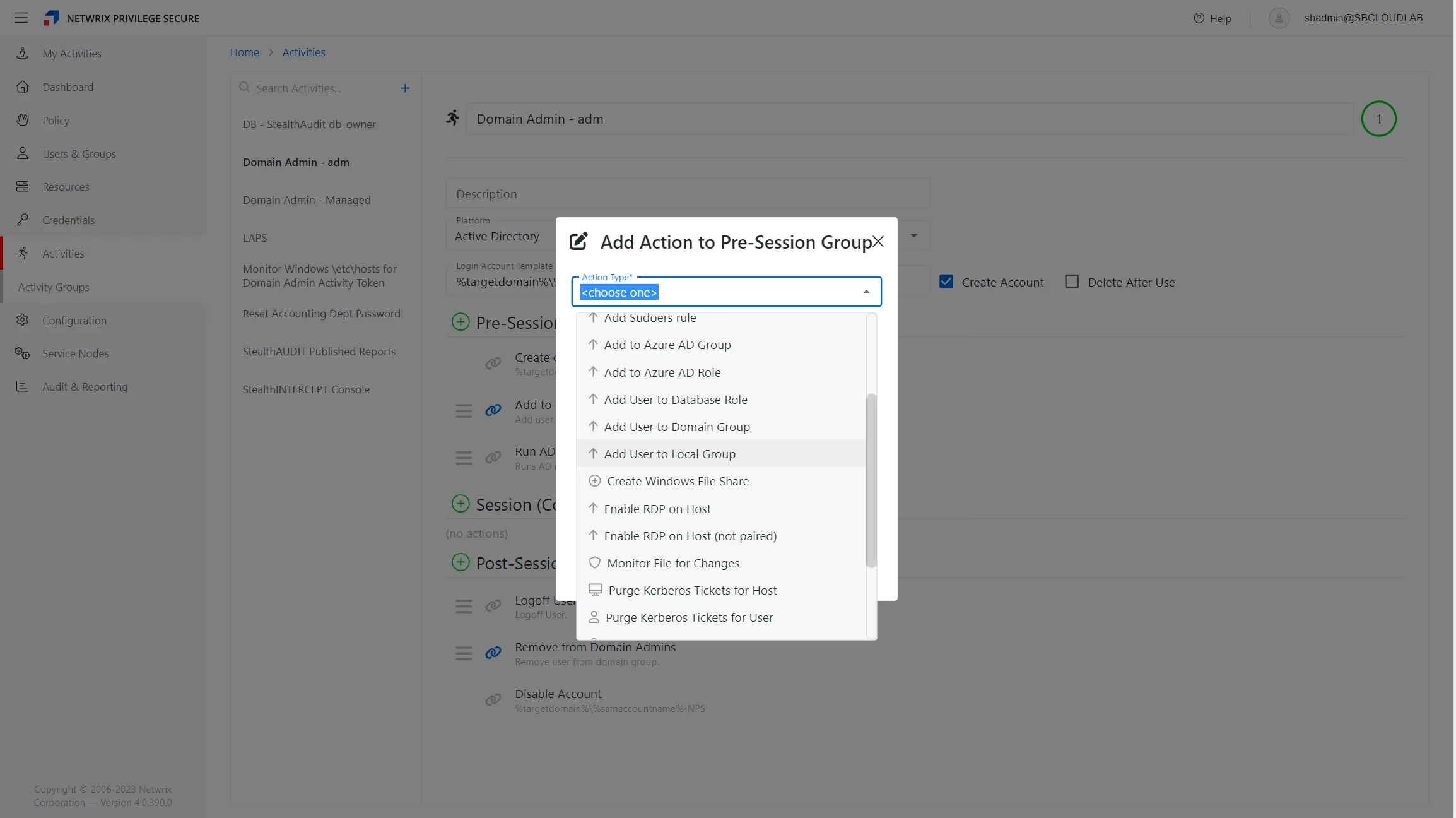Choose Add User to Database Role option
The width and height of the screenshot is (1456, 818).
point(721,400)
